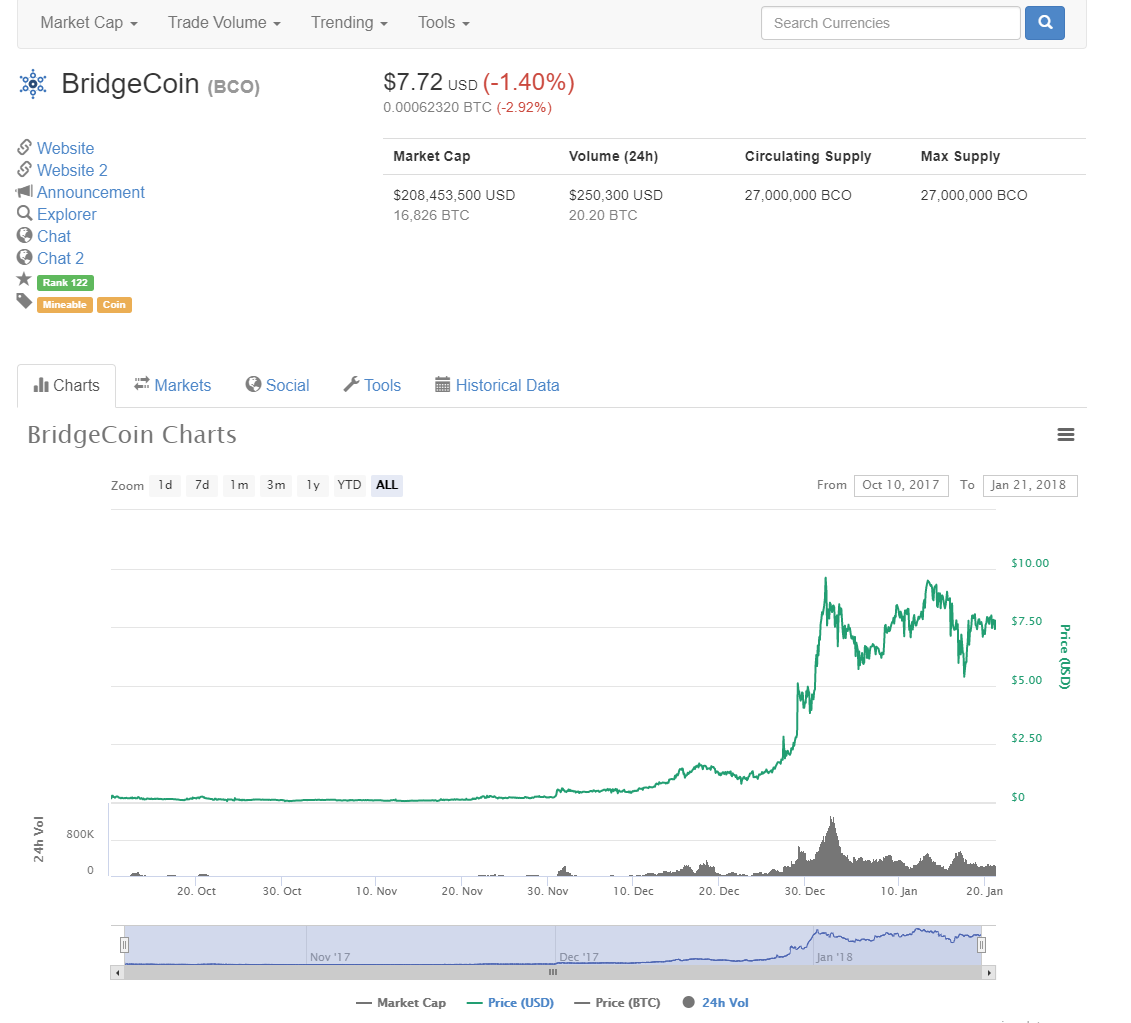This screenshot has height=1023, width=1131.
Task: Click the blue search magnifier button
Action: [1044, 23]
